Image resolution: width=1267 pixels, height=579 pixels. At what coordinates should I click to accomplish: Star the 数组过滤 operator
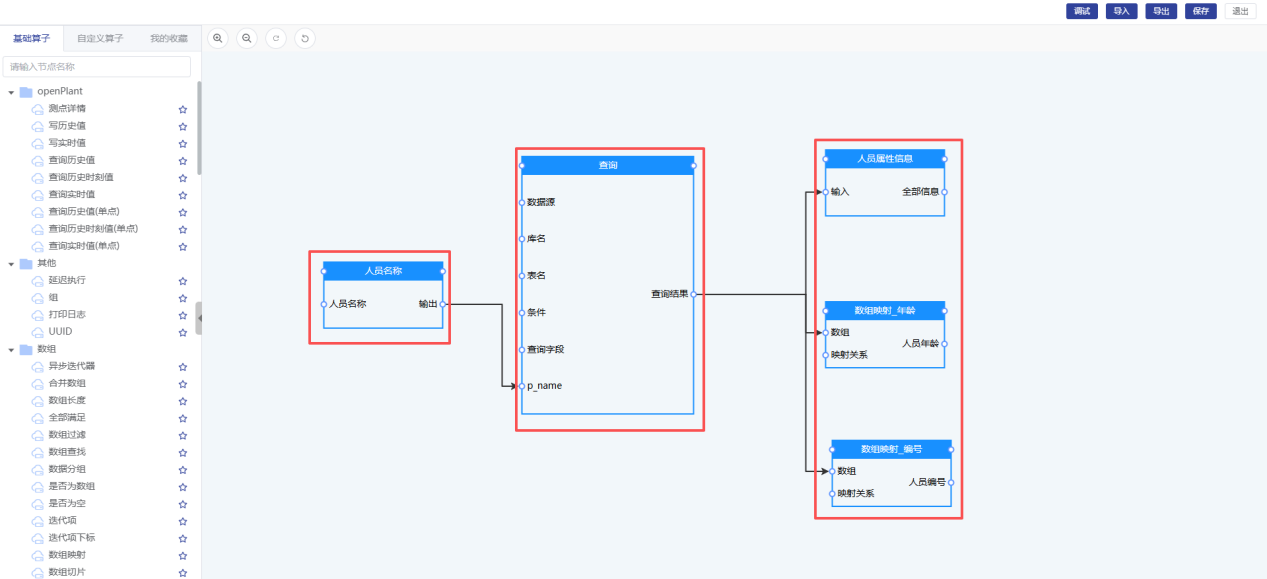(x=183, y=435)
